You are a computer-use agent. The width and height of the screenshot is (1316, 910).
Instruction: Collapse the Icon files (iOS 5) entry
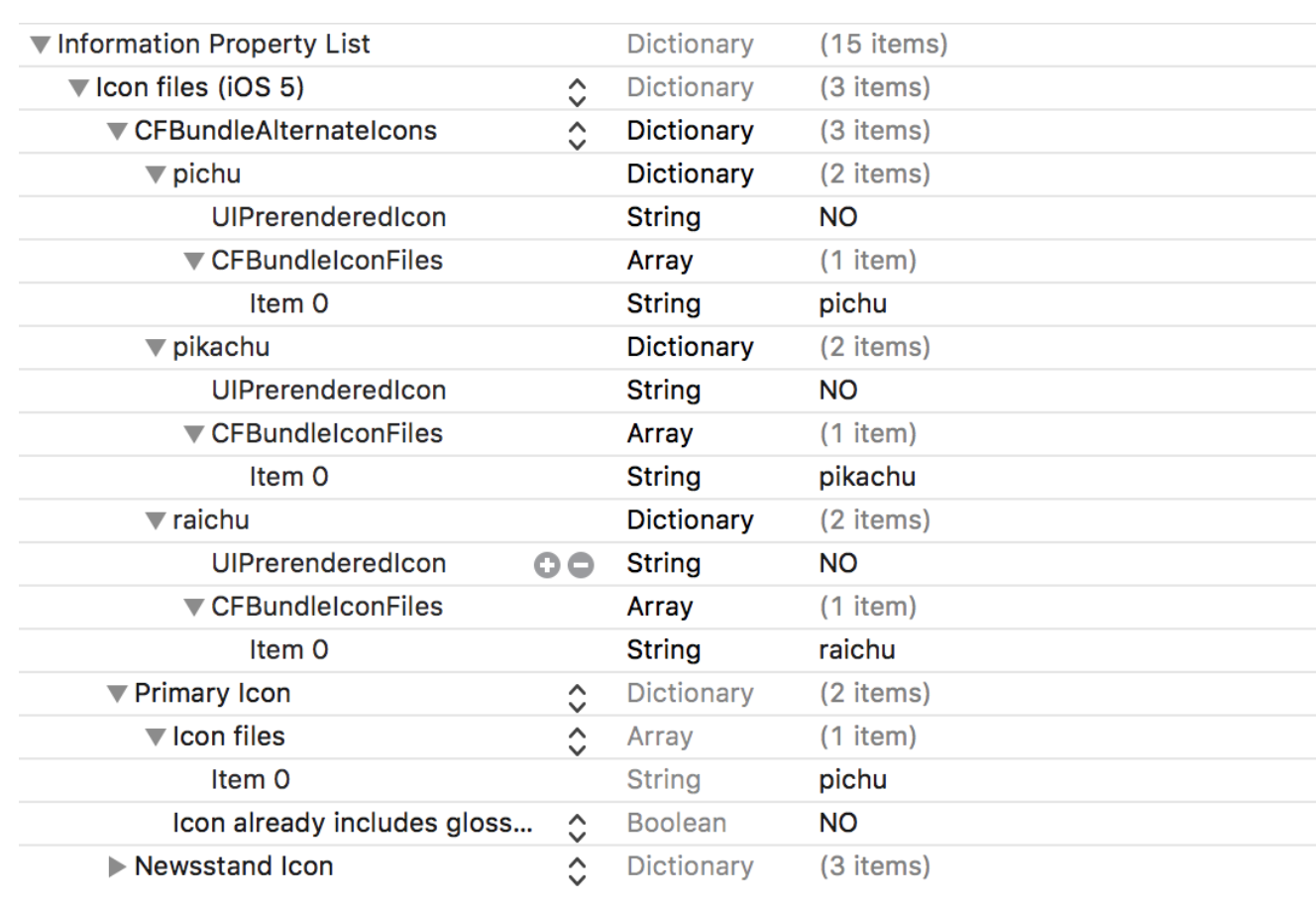tap(78, 88)
